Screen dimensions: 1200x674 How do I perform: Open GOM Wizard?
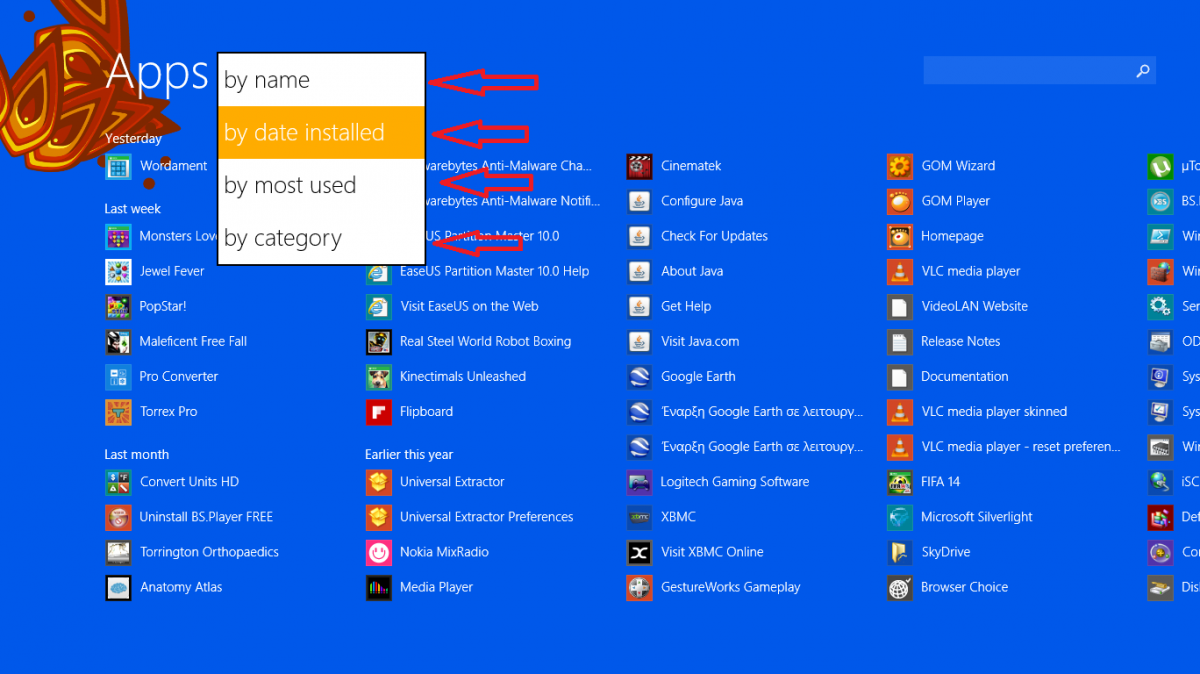pos(942,166)
